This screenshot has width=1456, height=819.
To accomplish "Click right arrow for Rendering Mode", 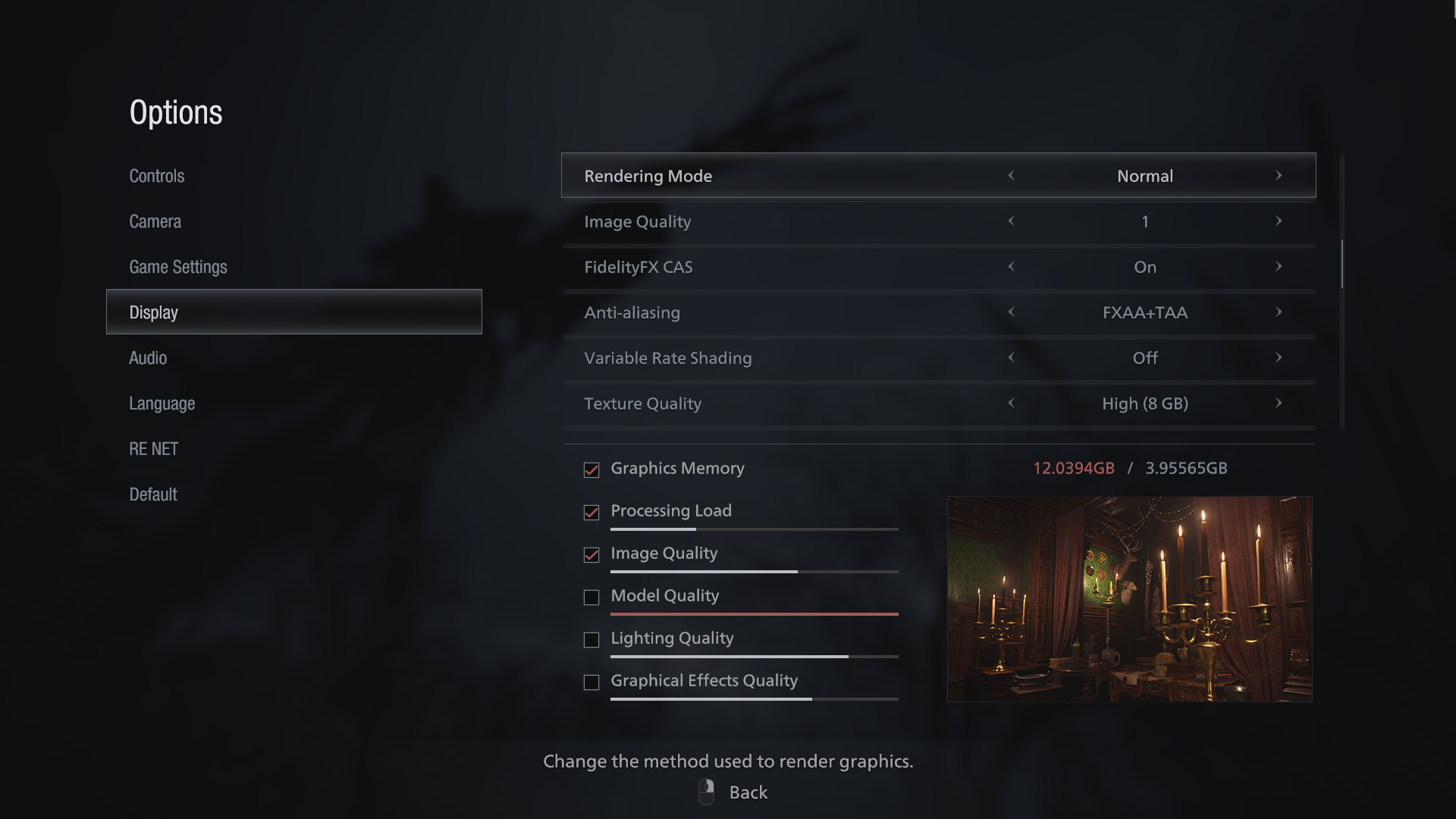I will click(x=1279, y=175).
